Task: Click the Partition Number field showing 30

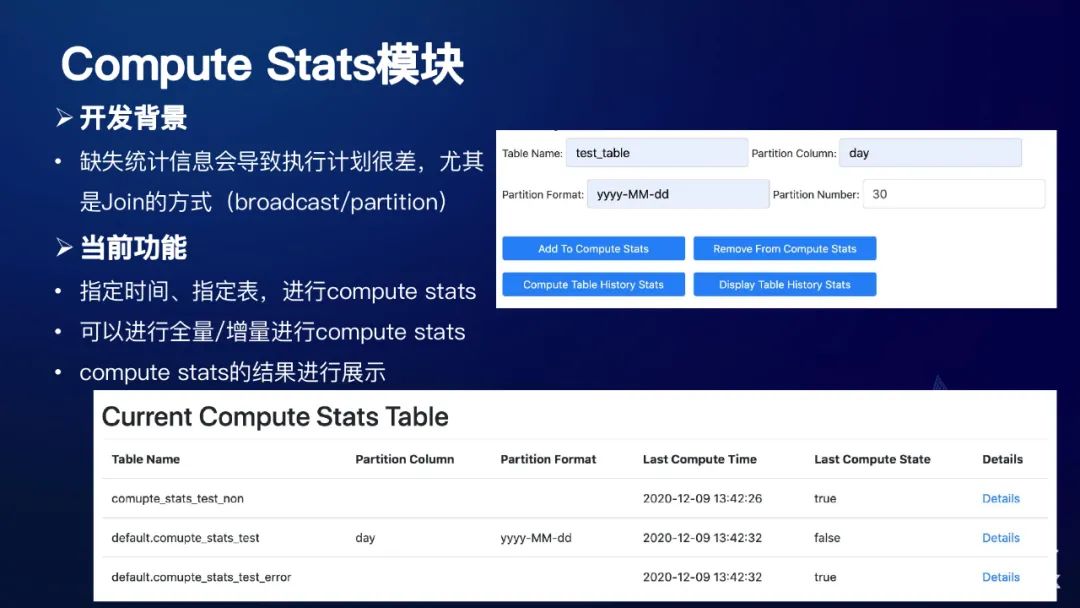Action: [954, 194]
